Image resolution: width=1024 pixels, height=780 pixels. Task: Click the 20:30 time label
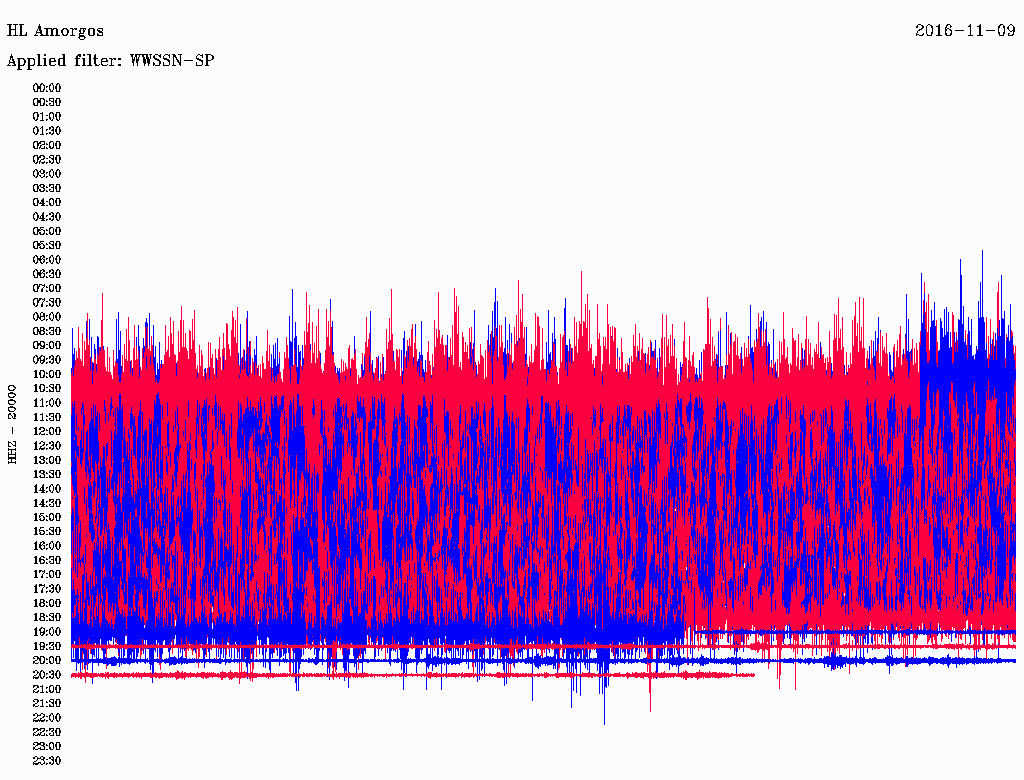[47, 675]
